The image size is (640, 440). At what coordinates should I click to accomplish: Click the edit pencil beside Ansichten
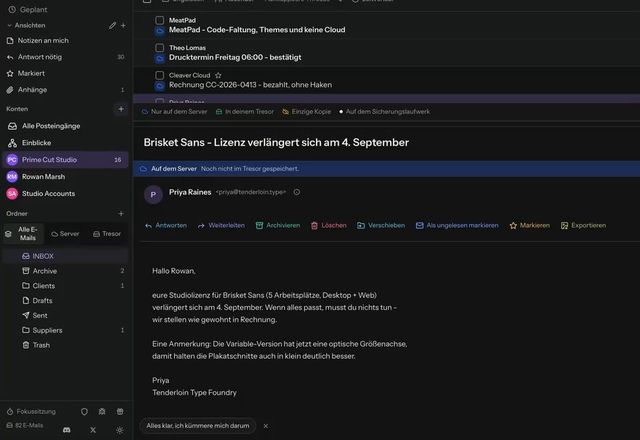click(x=112, y=25)
